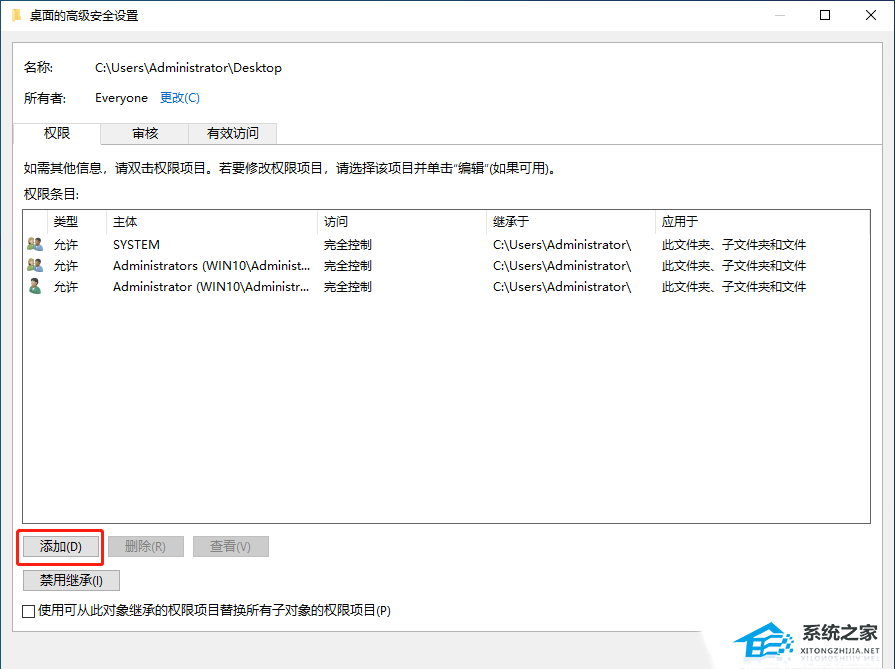The width and height of the screenshot is (895, 669).
Task: Open the 有效访问 tab
Action: point(232,134)
